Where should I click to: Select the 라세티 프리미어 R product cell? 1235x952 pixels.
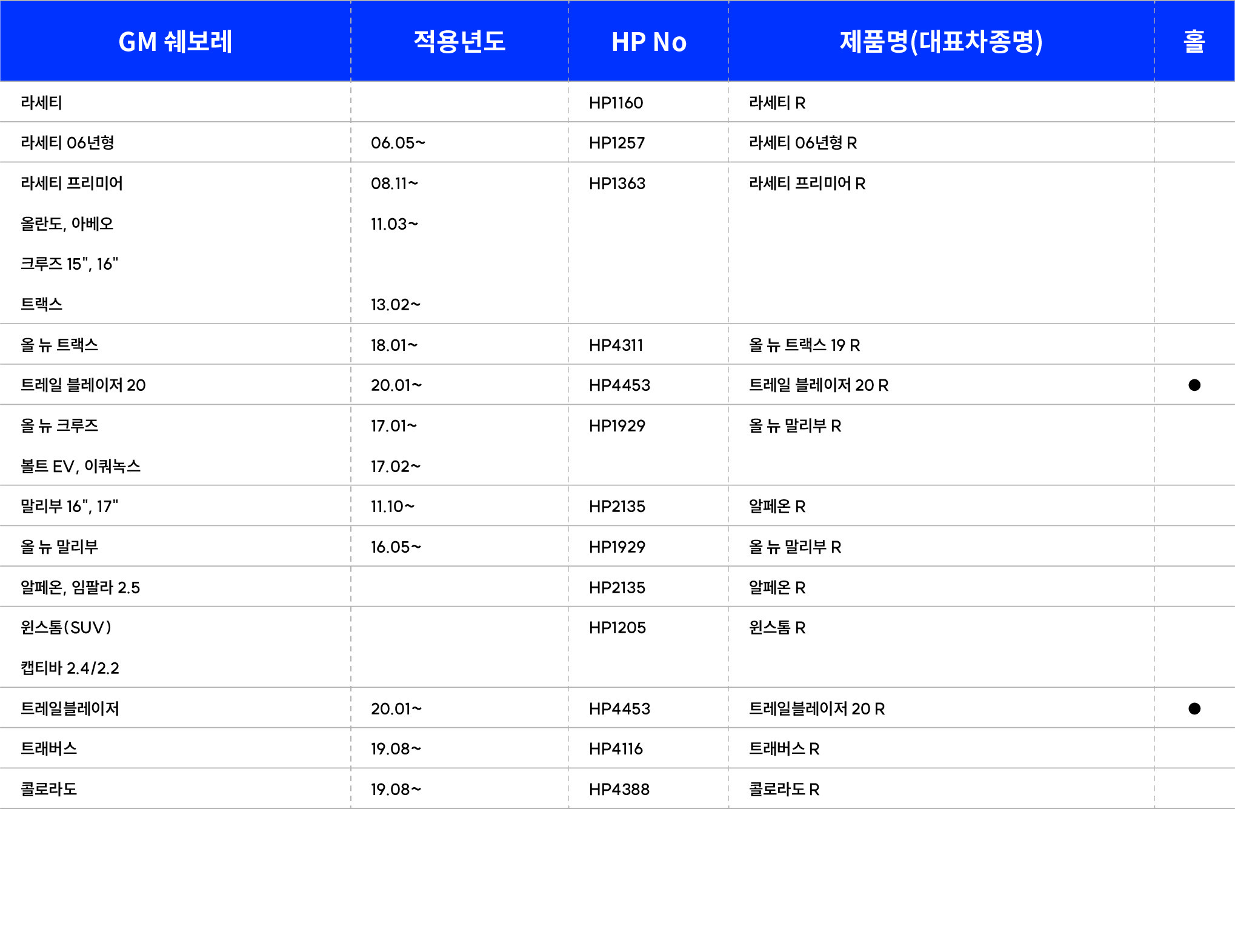[807, 183]
